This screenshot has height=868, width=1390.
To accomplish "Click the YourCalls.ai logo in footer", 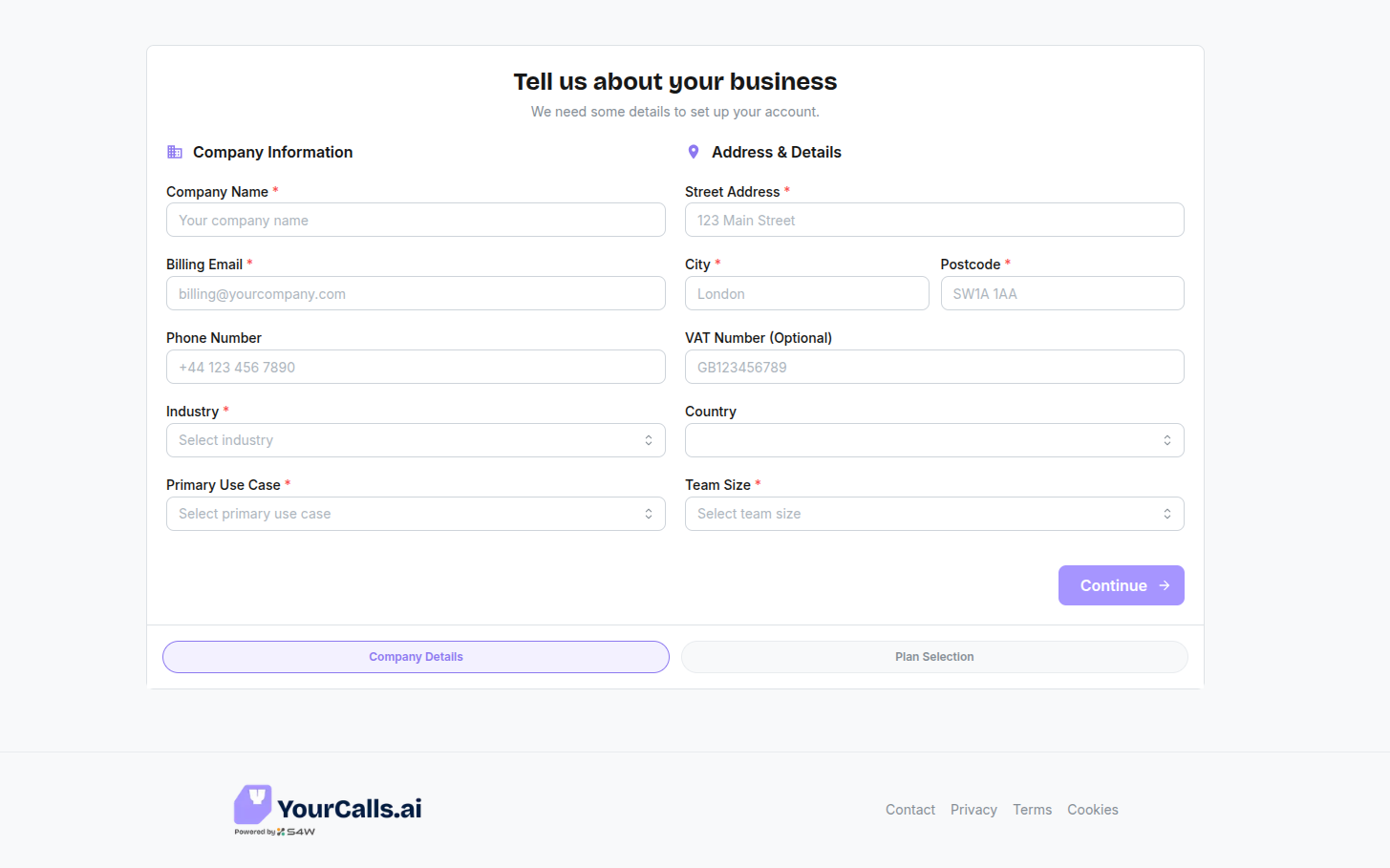I will tap(328, 810).
